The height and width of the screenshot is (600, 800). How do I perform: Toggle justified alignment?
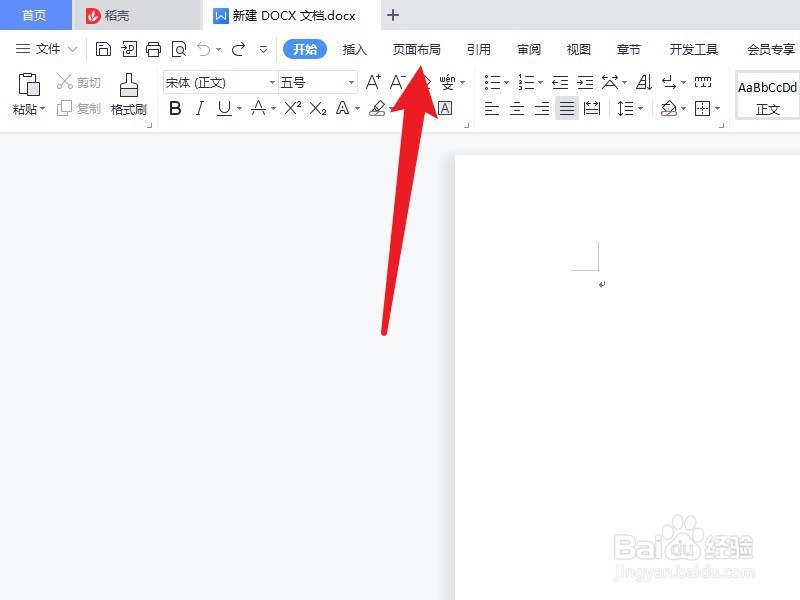pyautogui.click(x=567, y=108)
